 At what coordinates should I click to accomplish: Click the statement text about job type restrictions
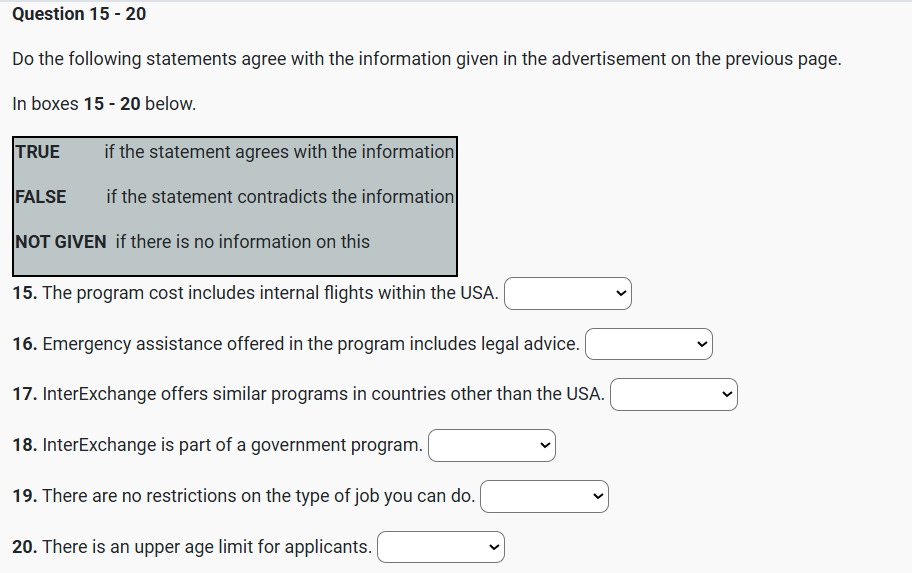click(x=258, y=496)
